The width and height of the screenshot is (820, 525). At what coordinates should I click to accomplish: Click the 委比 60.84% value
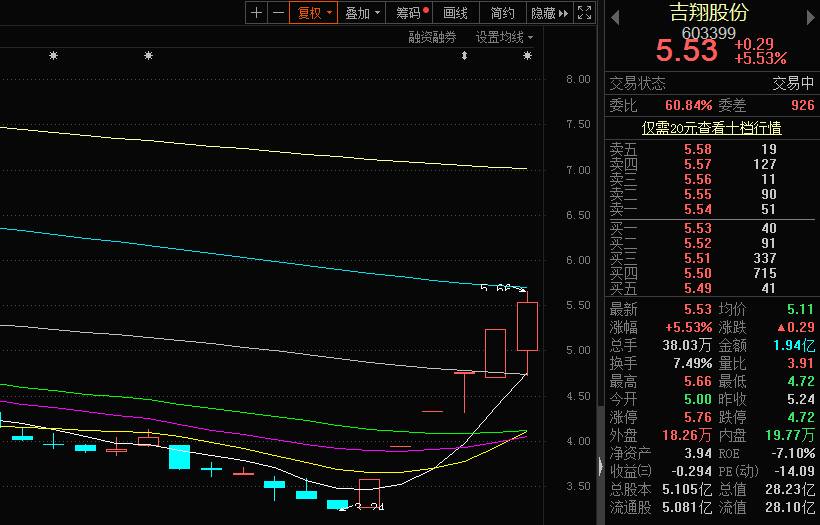point(689,106)
